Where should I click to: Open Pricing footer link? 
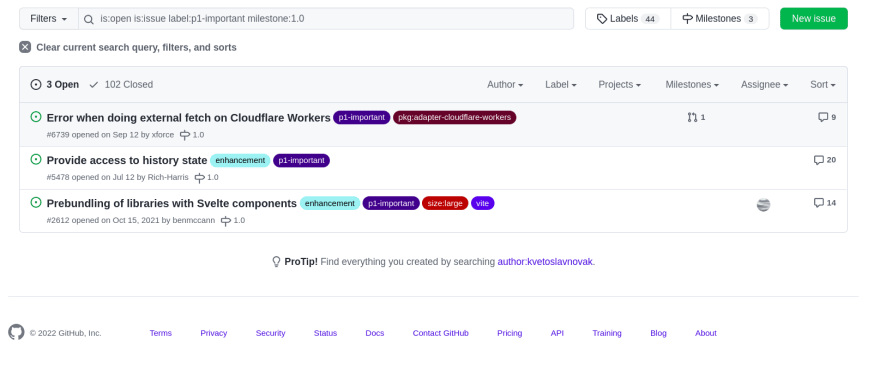[510, 333]
